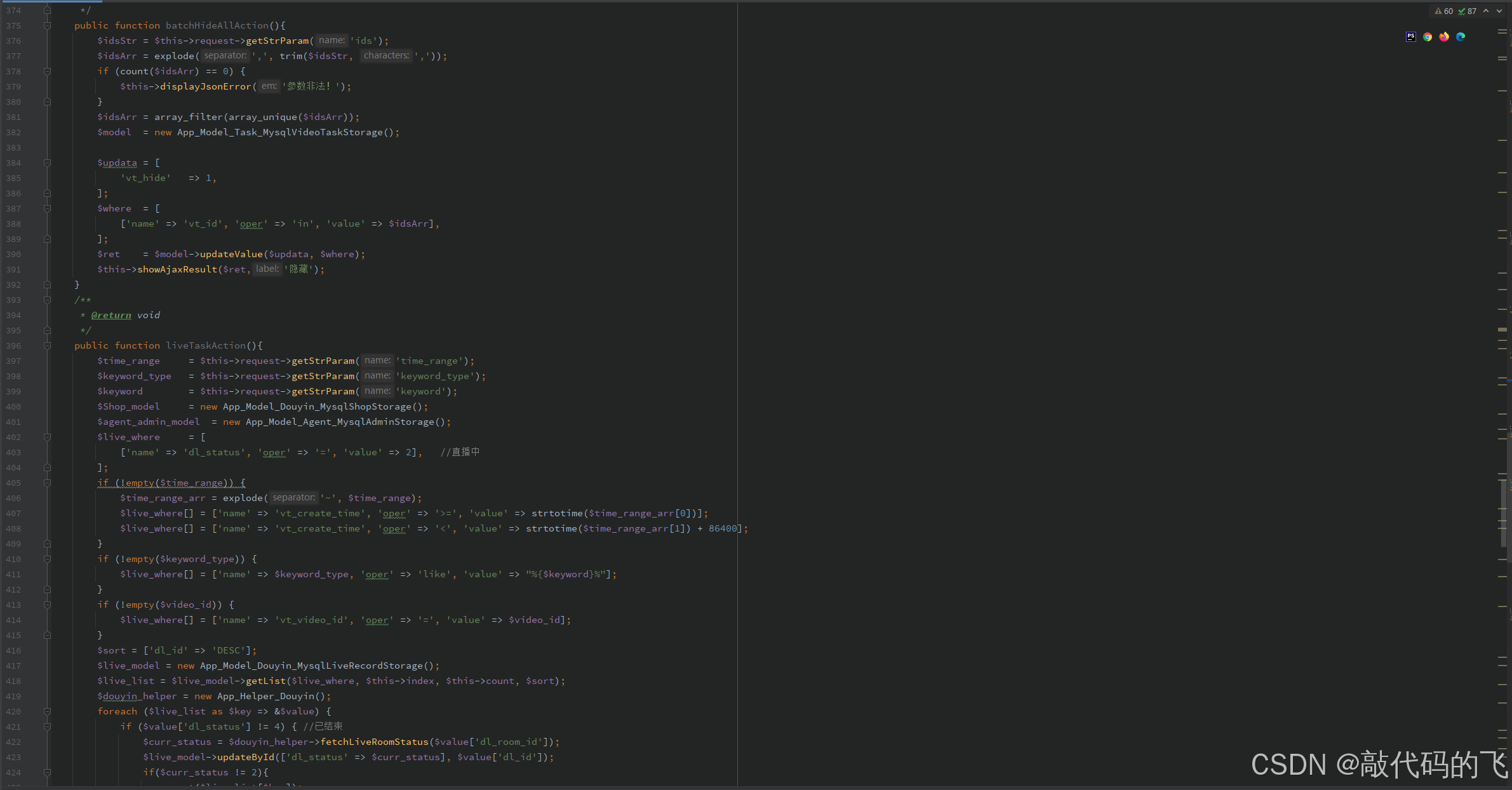Place cursor on App_Model_Task_MysqlVideoTaskStorage class name
The height and width of the screenshot is (790, 1512).
coord(279,132)
